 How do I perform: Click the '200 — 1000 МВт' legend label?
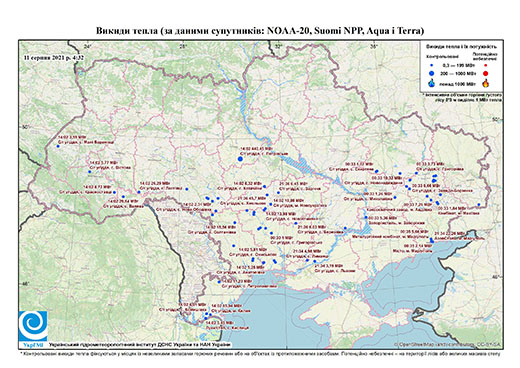tap(459, 73)
